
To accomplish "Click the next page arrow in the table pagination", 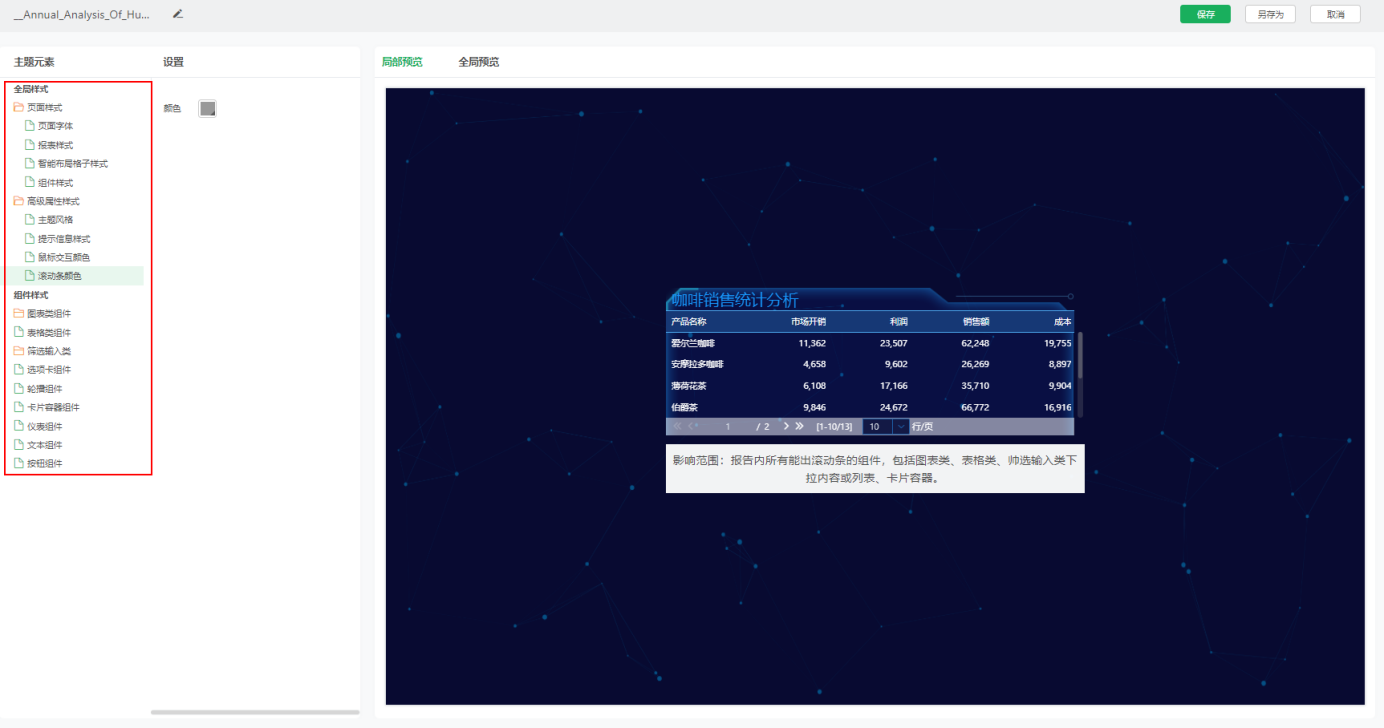I will 785,426.
